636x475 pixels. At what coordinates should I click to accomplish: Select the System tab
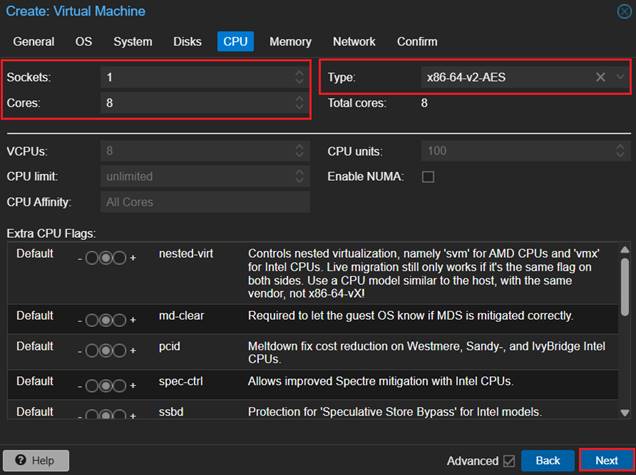pyautogui.click(x=133, y=42)
